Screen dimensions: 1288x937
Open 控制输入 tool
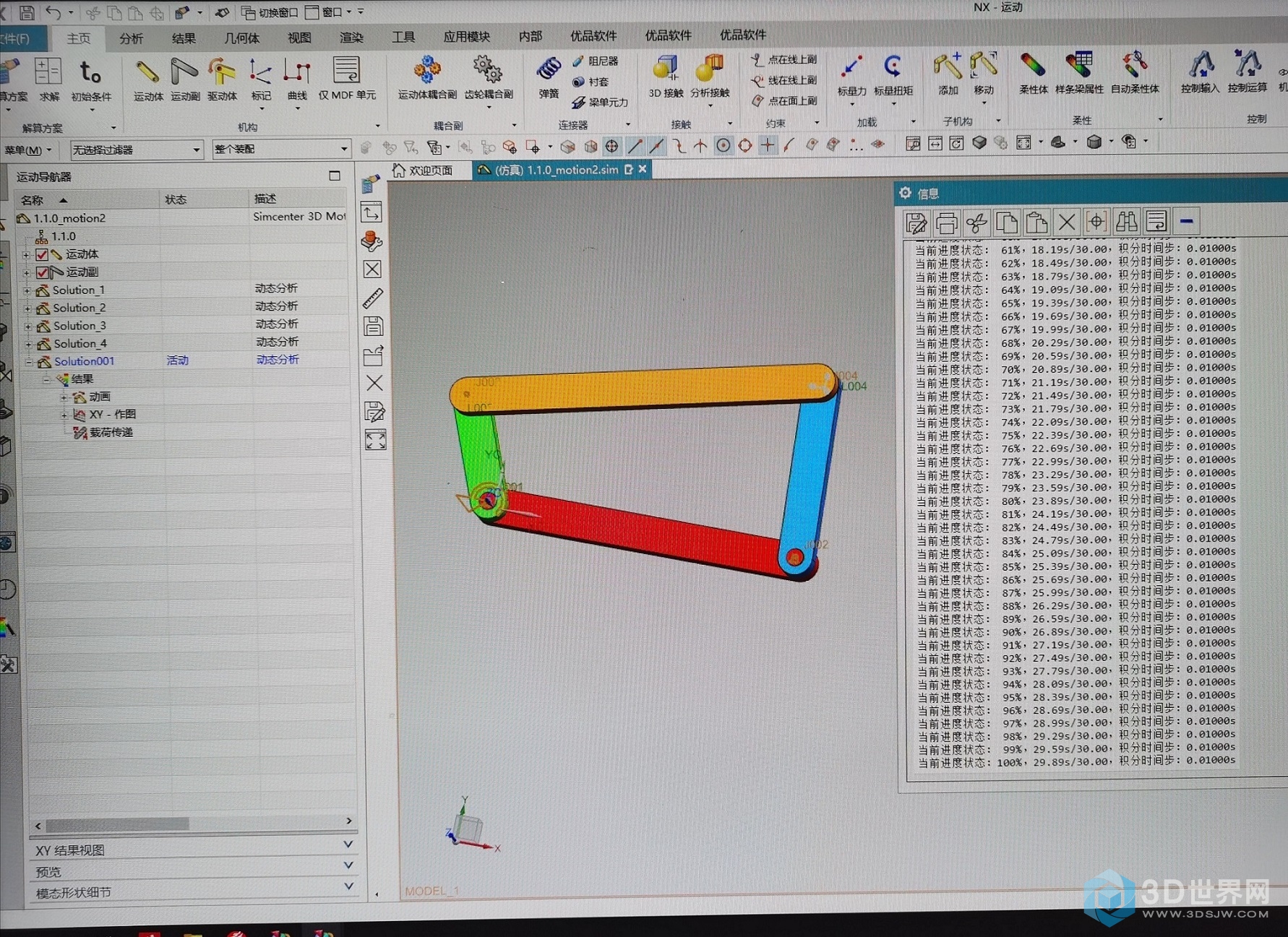pos(1200,72)
